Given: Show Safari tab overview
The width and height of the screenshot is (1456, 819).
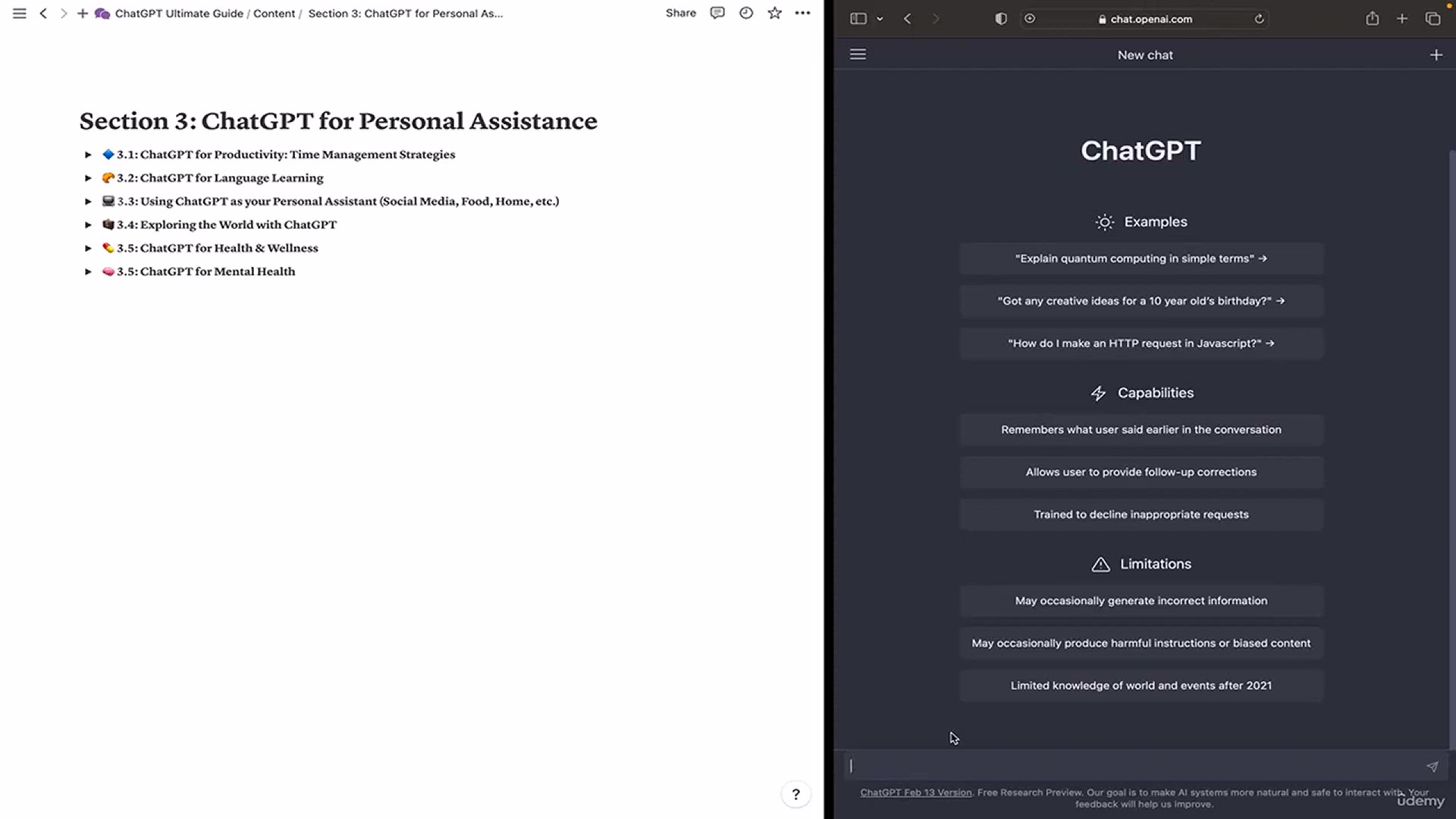Looking at the screenshot, I should click(1432, 19).
